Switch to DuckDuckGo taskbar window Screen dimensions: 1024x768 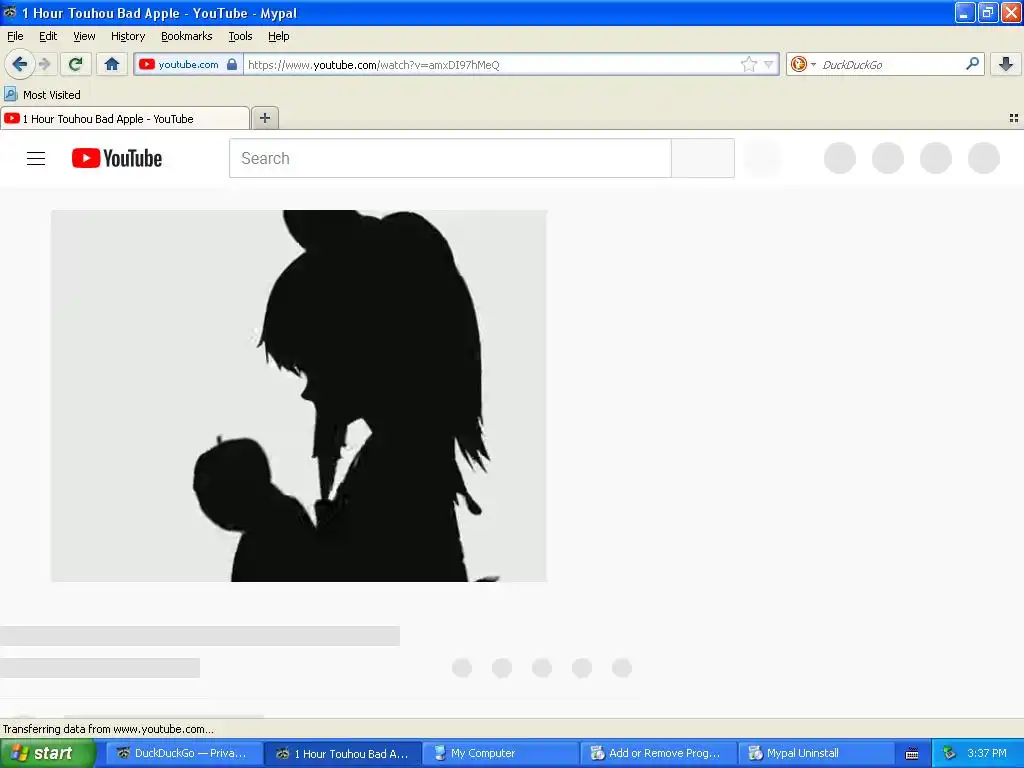coord(184,753)
